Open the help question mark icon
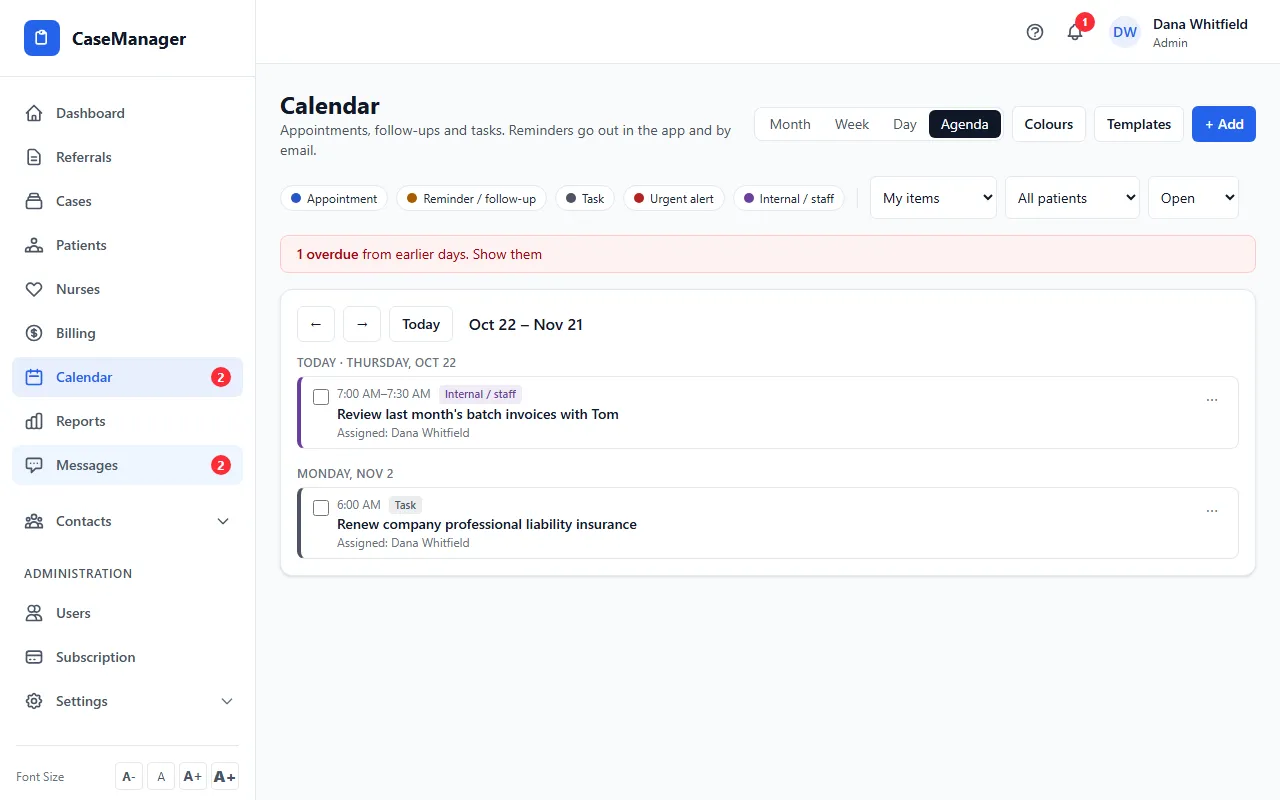This screenshot has height=800, width=1280. [1035, 32]
